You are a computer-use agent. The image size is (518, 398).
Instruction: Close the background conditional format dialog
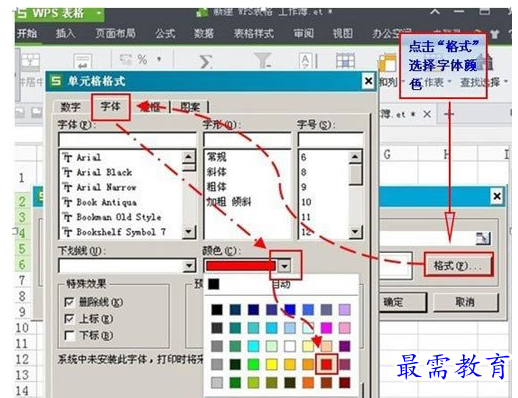point(497,196)
